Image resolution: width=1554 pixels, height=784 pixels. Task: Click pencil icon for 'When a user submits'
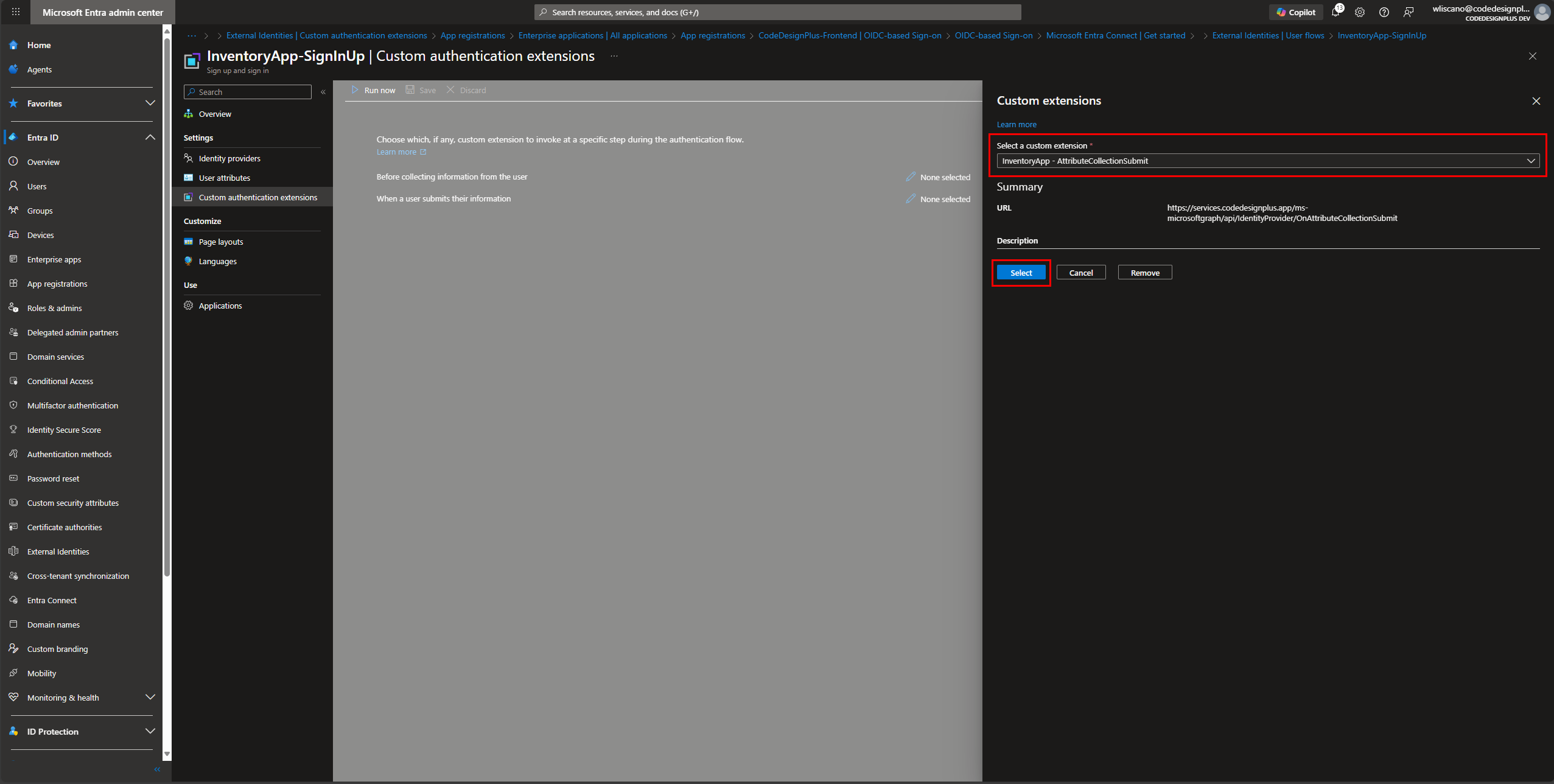[911, 198]
